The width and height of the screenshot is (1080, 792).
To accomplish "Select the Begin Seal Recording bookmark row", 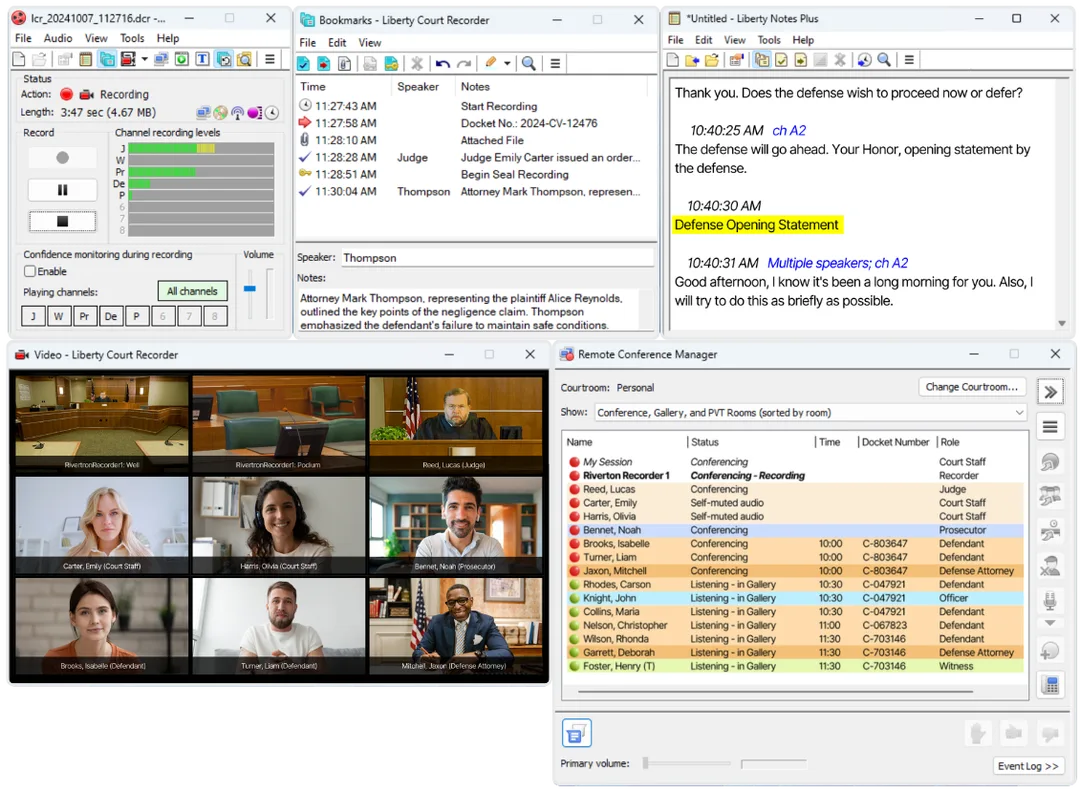I will point(474,174).
